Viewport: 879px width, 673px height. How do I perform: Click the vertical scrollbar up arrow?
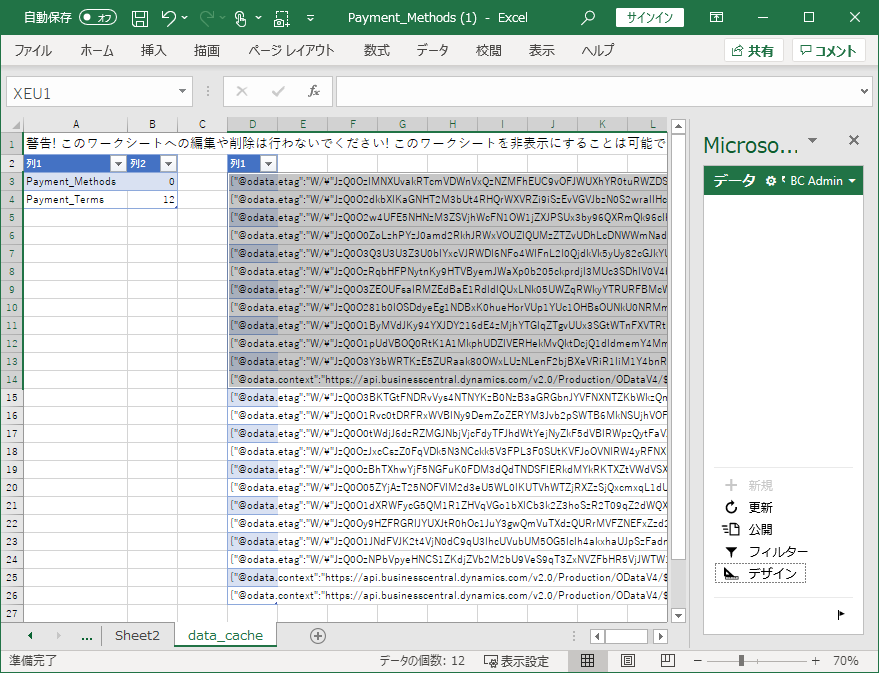(678, 127)
